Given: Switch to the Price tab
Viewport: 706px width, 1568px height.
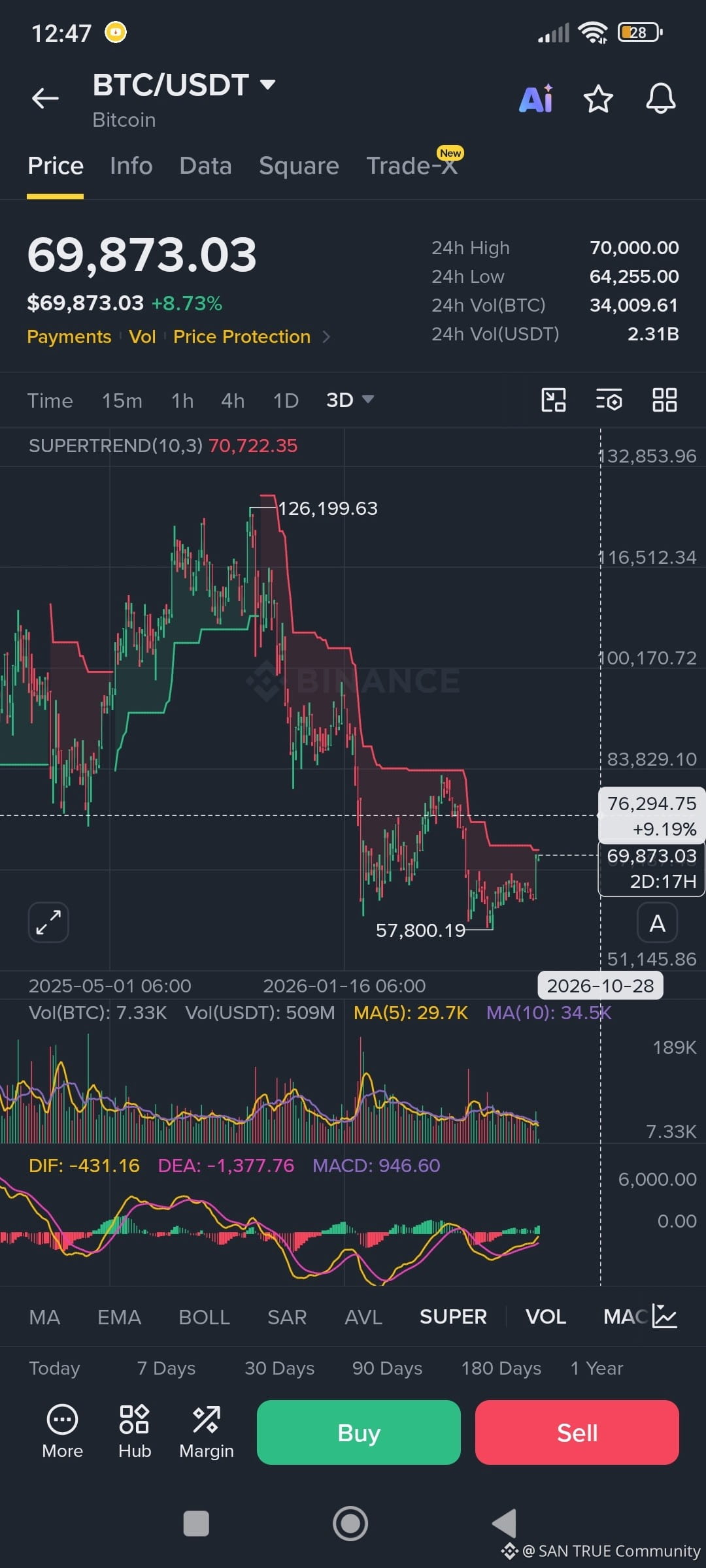Looking at the screenshot, I should pos(56,166).
